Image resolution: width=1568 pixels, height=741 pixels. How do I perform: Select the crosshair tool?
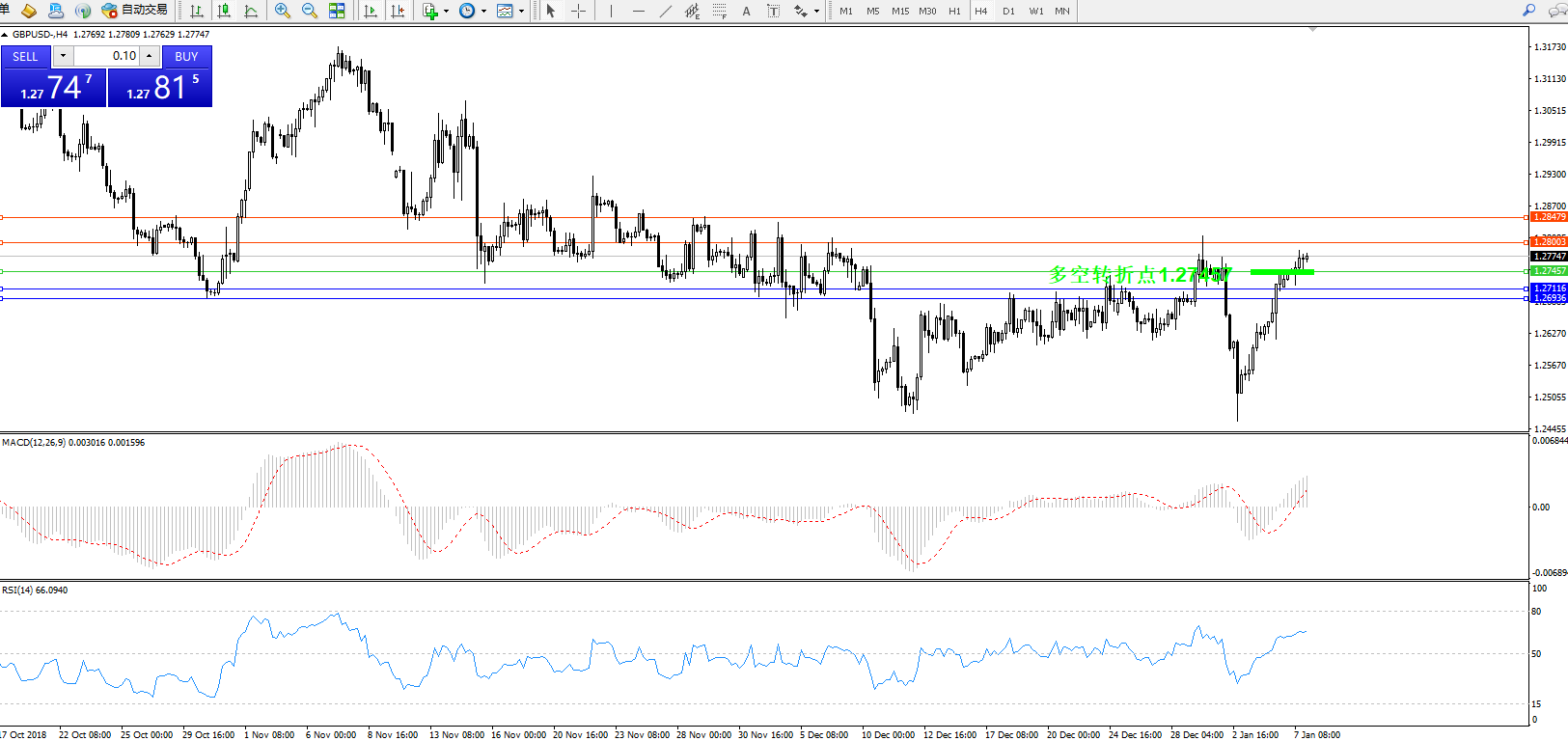(579, 11)
